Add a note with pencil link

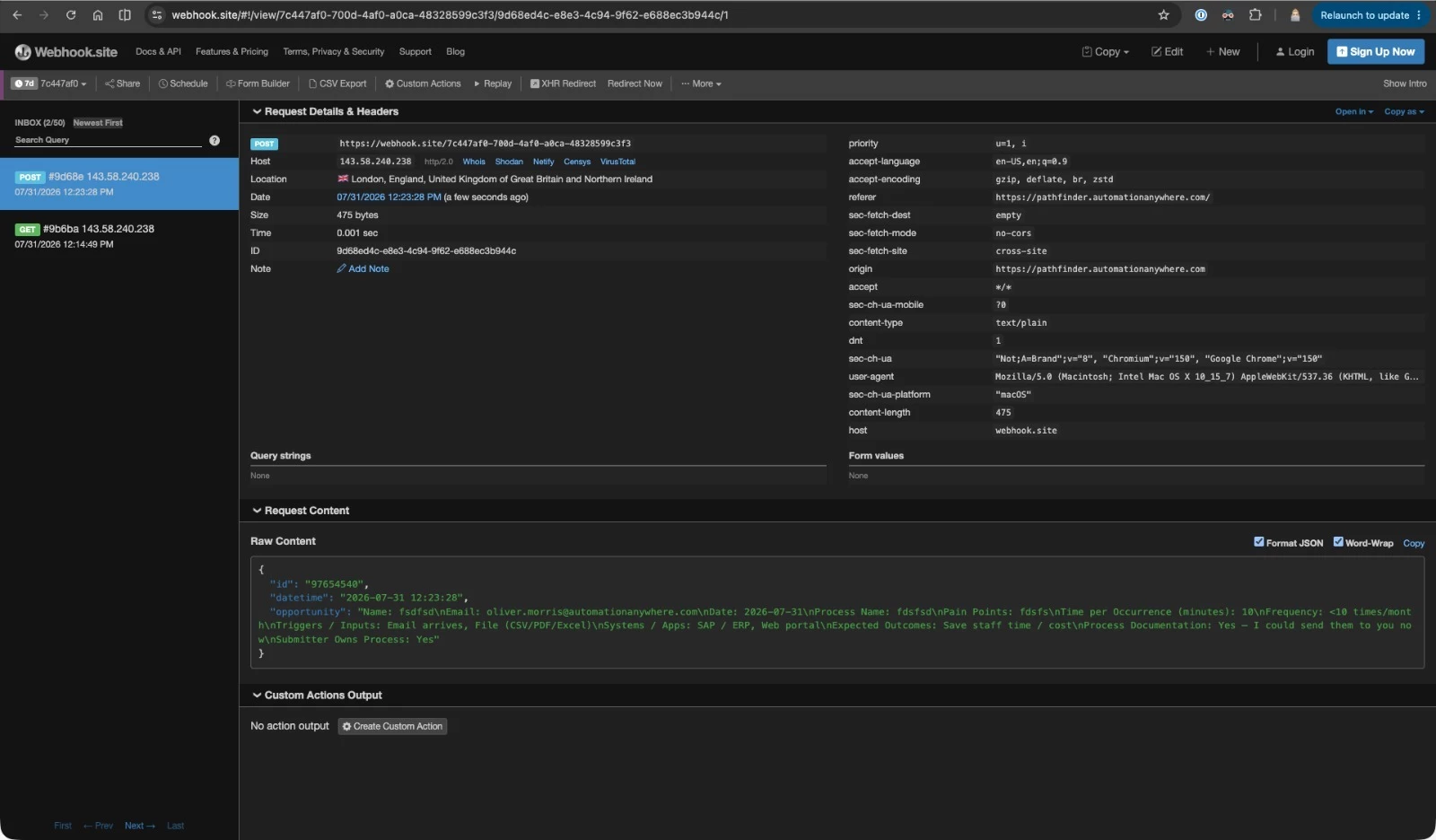[363, 269]
